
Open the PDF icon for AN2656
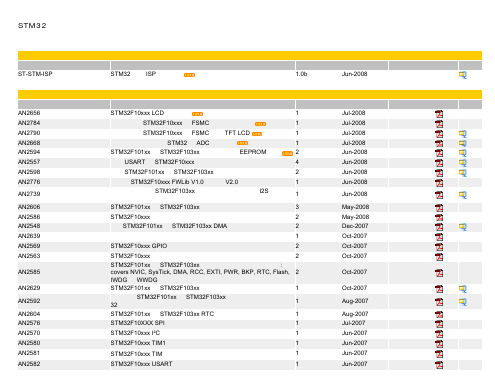(439, 114)
